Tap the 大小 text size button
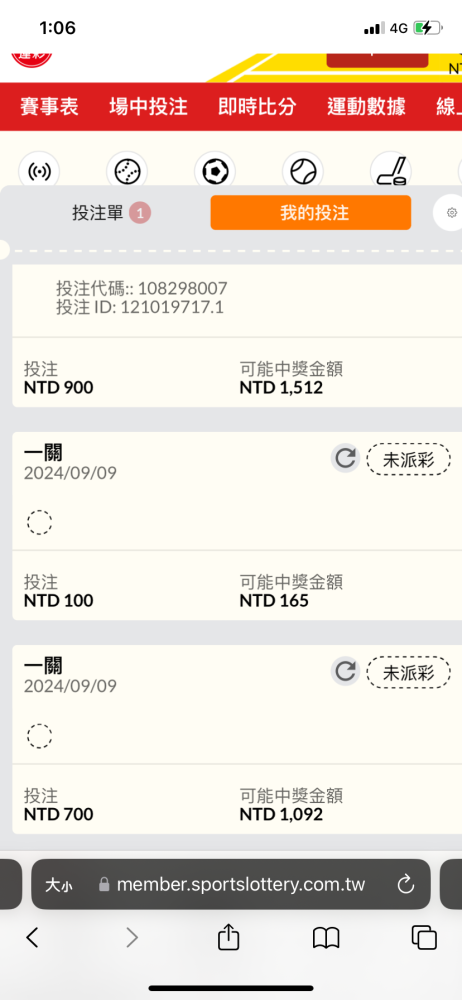 (58, 885)
